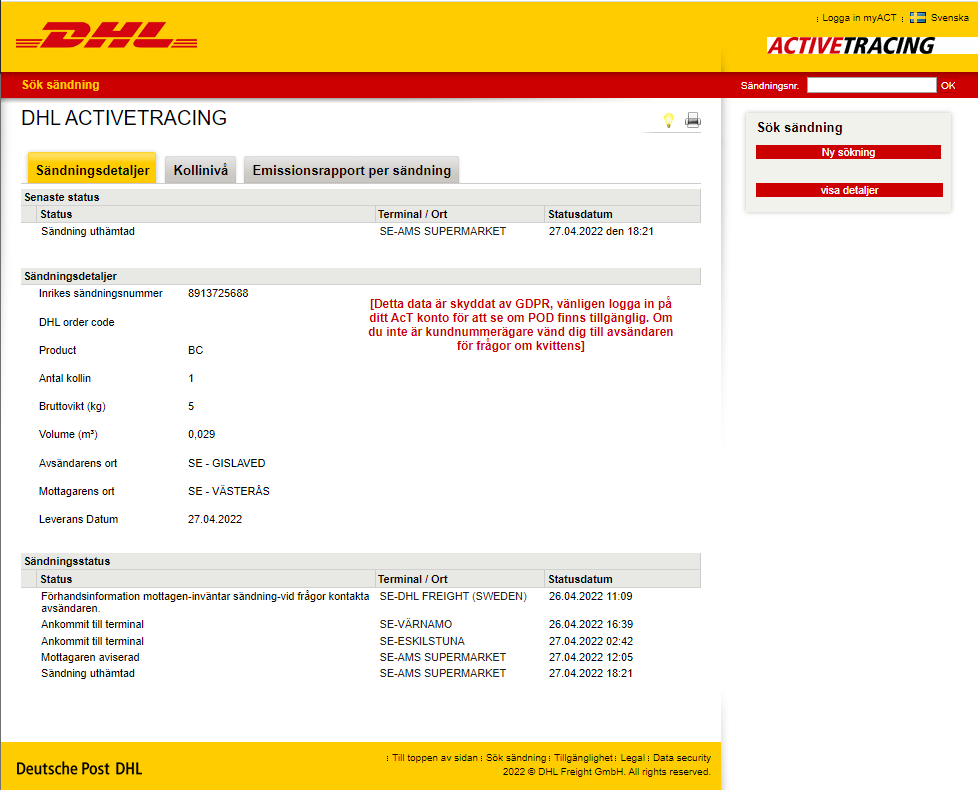
Task: Click the ACTIVETRACING logo
Action: pos(851,46)
